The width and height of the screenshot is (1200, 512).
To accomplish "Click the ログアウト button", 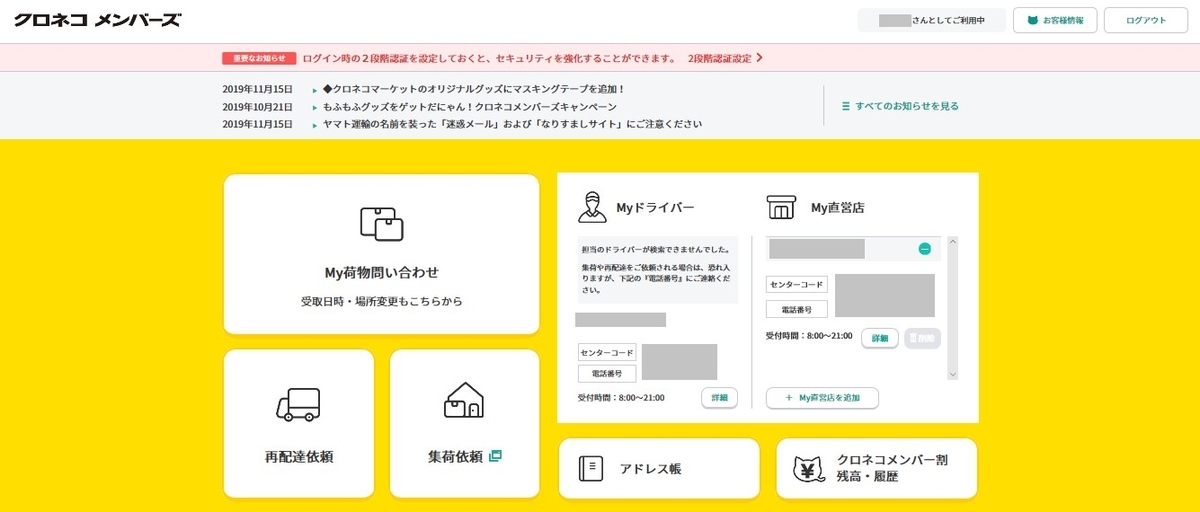I will 1145,20.
